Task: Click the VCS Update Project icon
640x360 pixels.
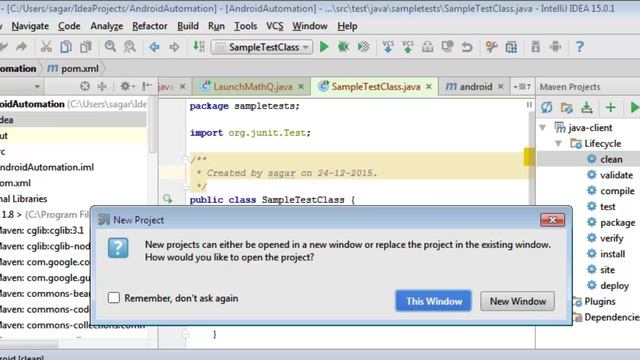Action: pos(388,47)
